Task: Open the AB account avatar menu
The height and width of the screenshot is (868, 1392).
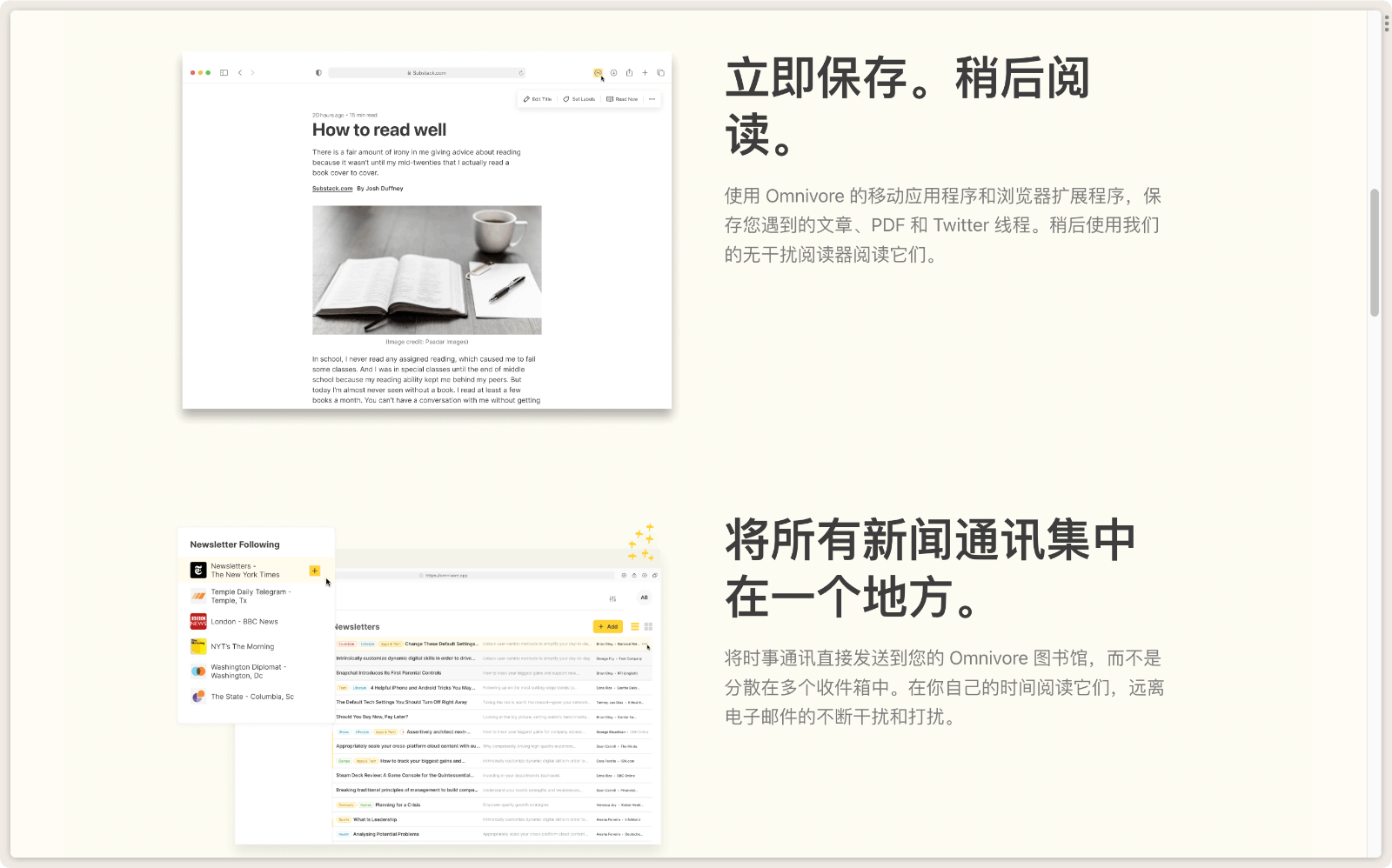Action: pos(644,598)
